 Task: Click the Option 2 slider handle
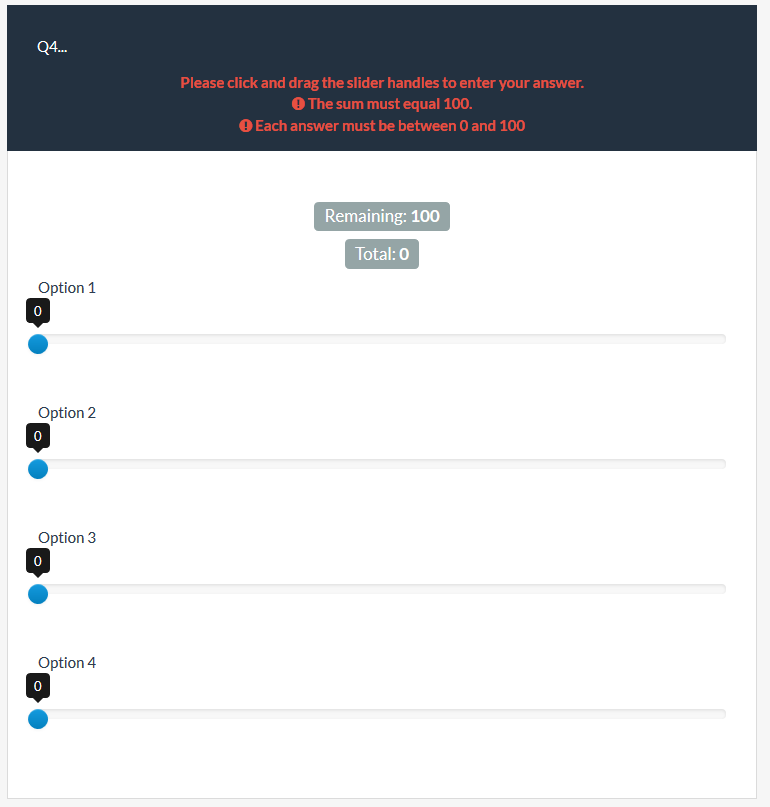pos(38,469)
